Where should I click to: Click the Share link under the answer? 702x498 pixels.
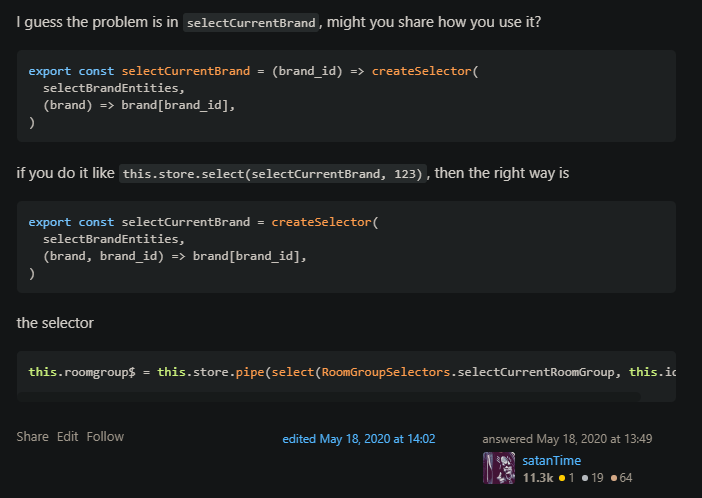coord(32,437)
